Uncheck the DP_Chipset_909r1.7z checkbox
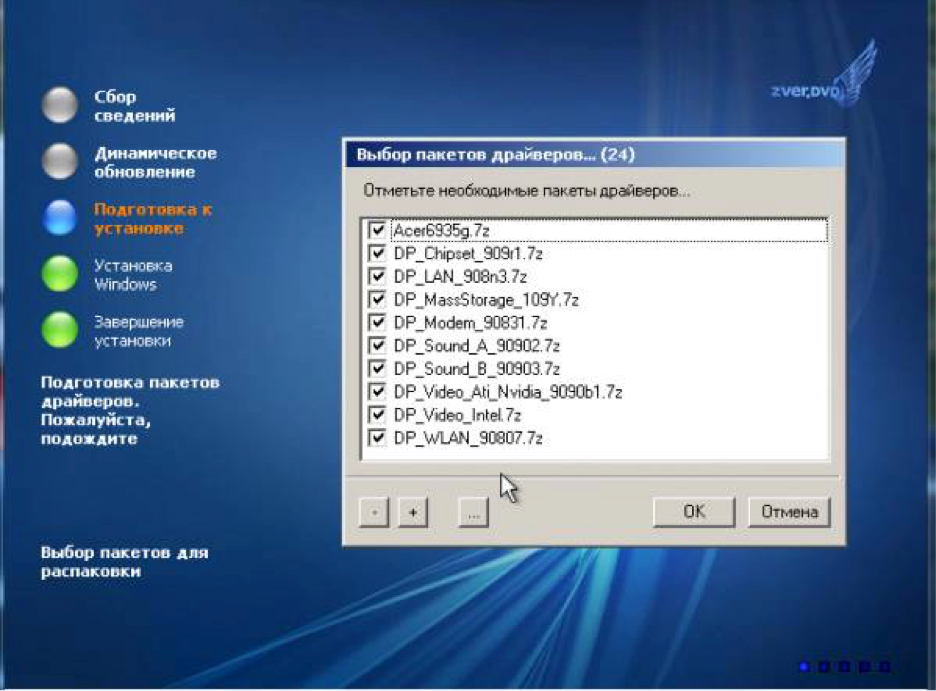The width and height of the screenshot is (936, 691). coord(377,253)
